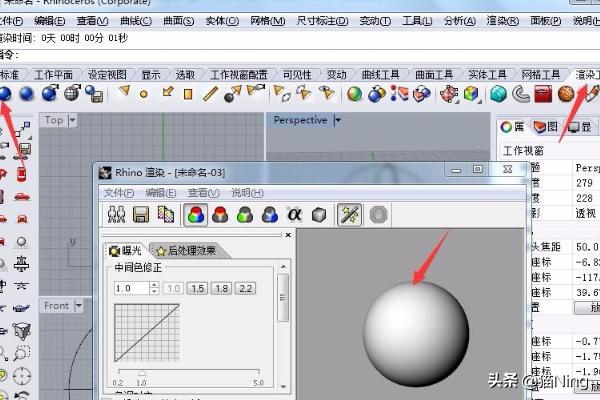Toggle the green channel view

coord(245,215)
